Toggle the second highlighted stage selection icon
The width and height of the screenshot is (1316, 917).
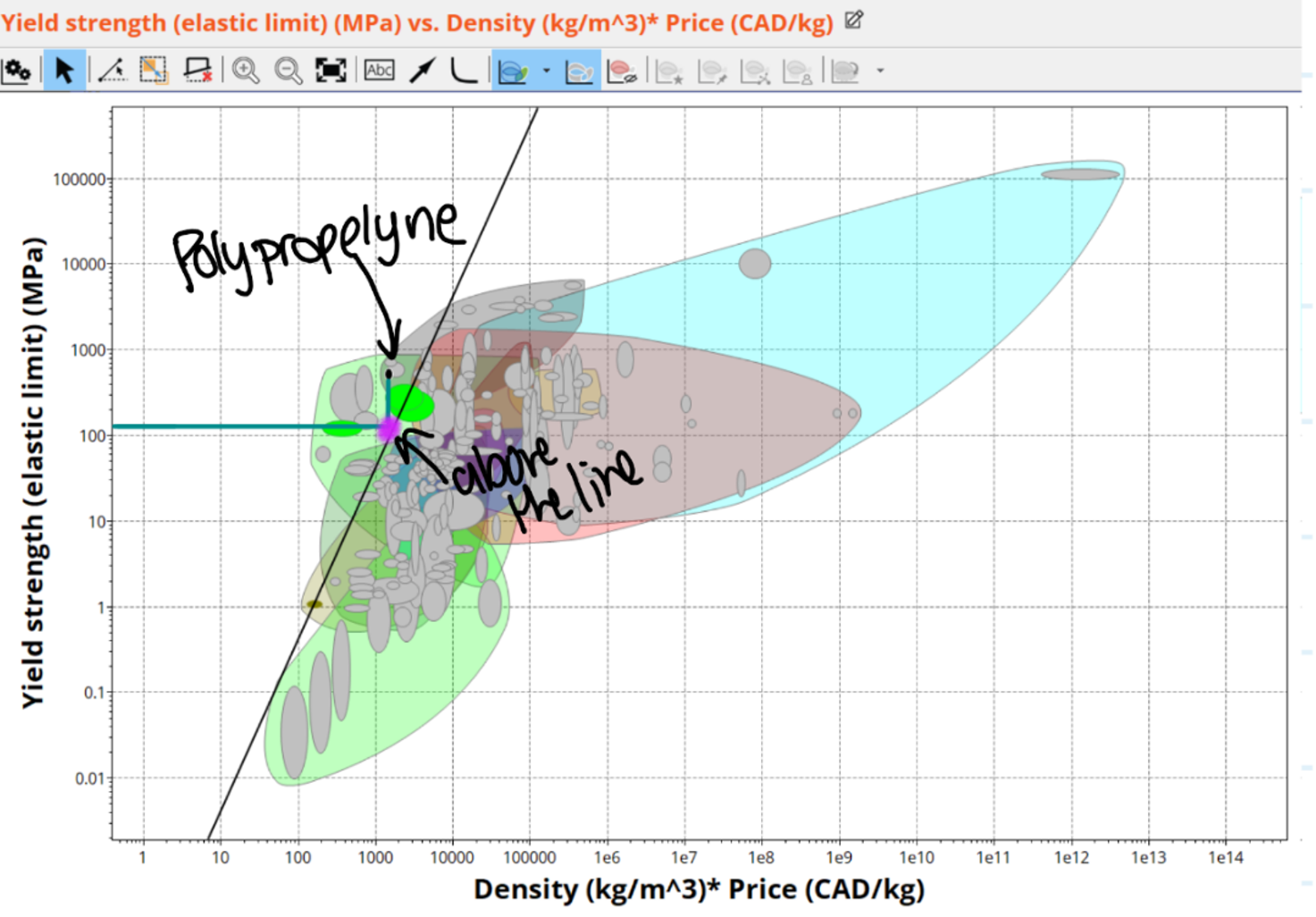point(579,71)
